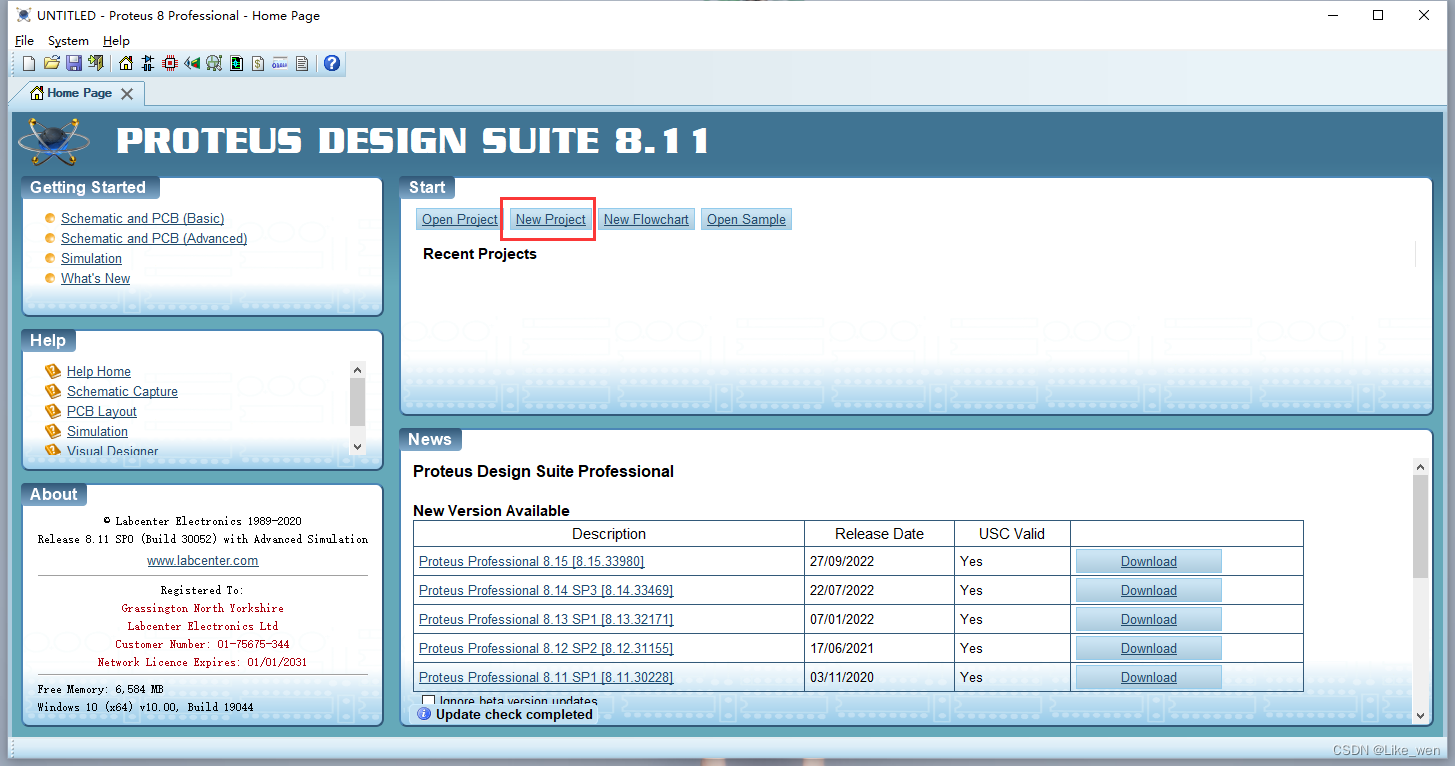Click the Save Project floppy icon
Screen dimensions: 1455x766
[74, 63]
